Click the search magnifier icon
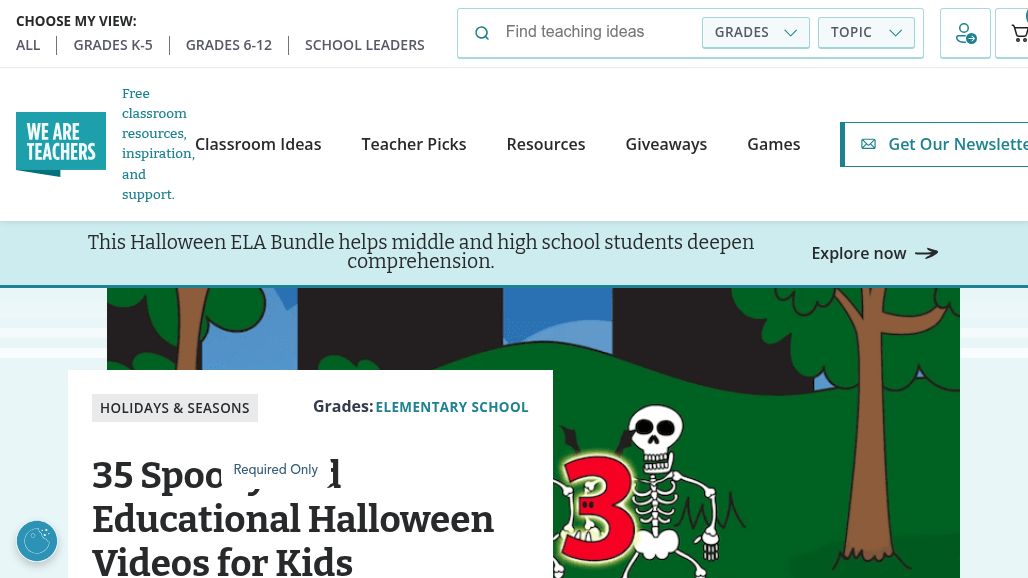 482,33
